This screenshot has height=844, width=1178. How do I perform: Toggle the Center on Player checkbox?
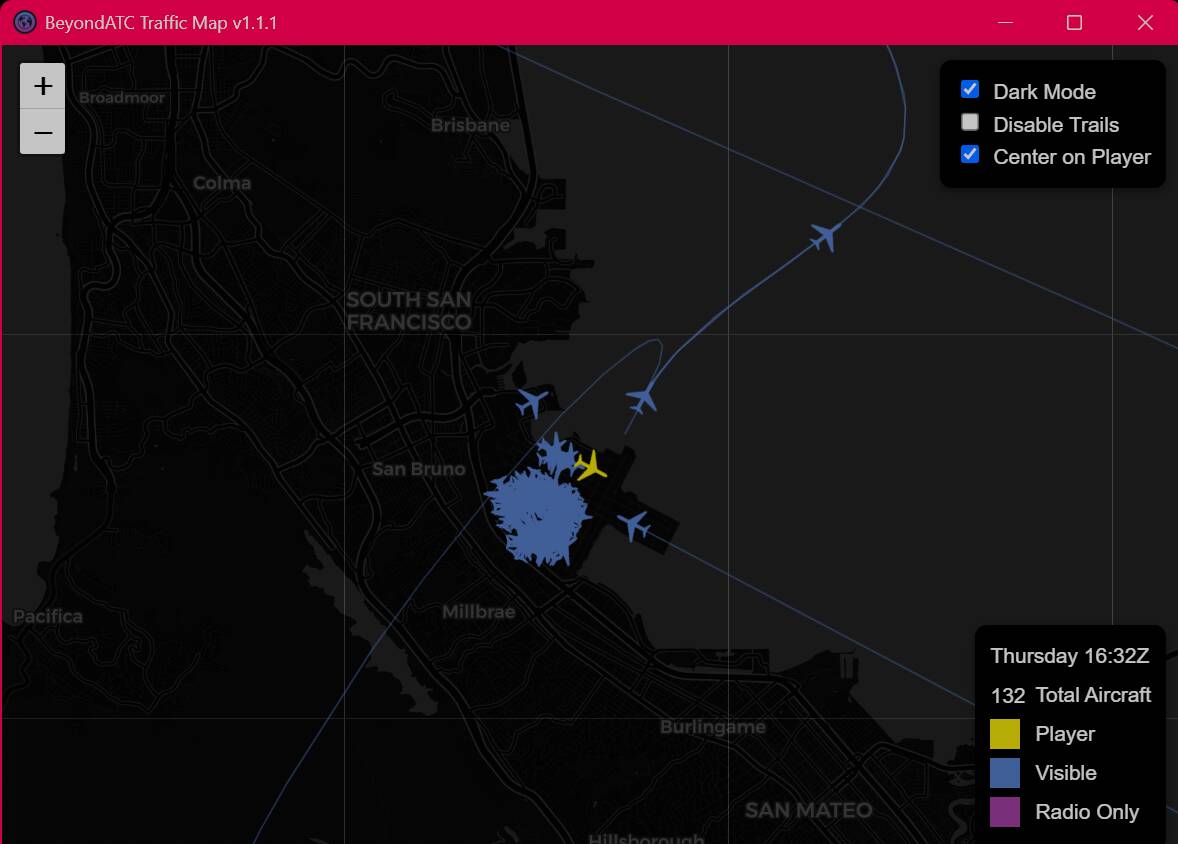tap(970, 155)
